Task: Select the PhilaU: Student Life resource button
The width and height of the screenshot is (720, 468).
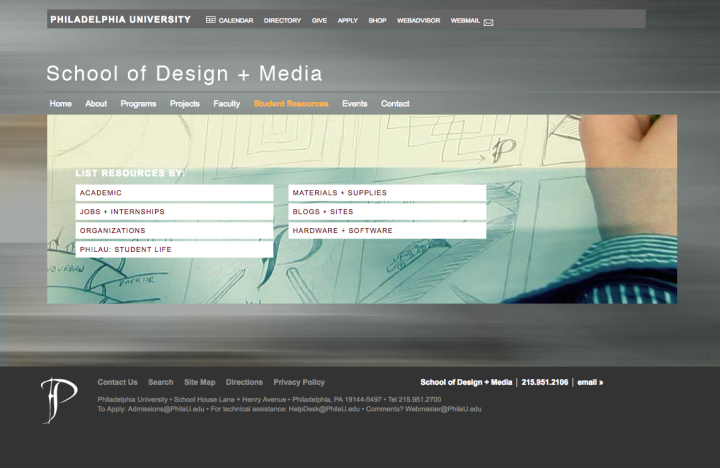Action: 174,249
